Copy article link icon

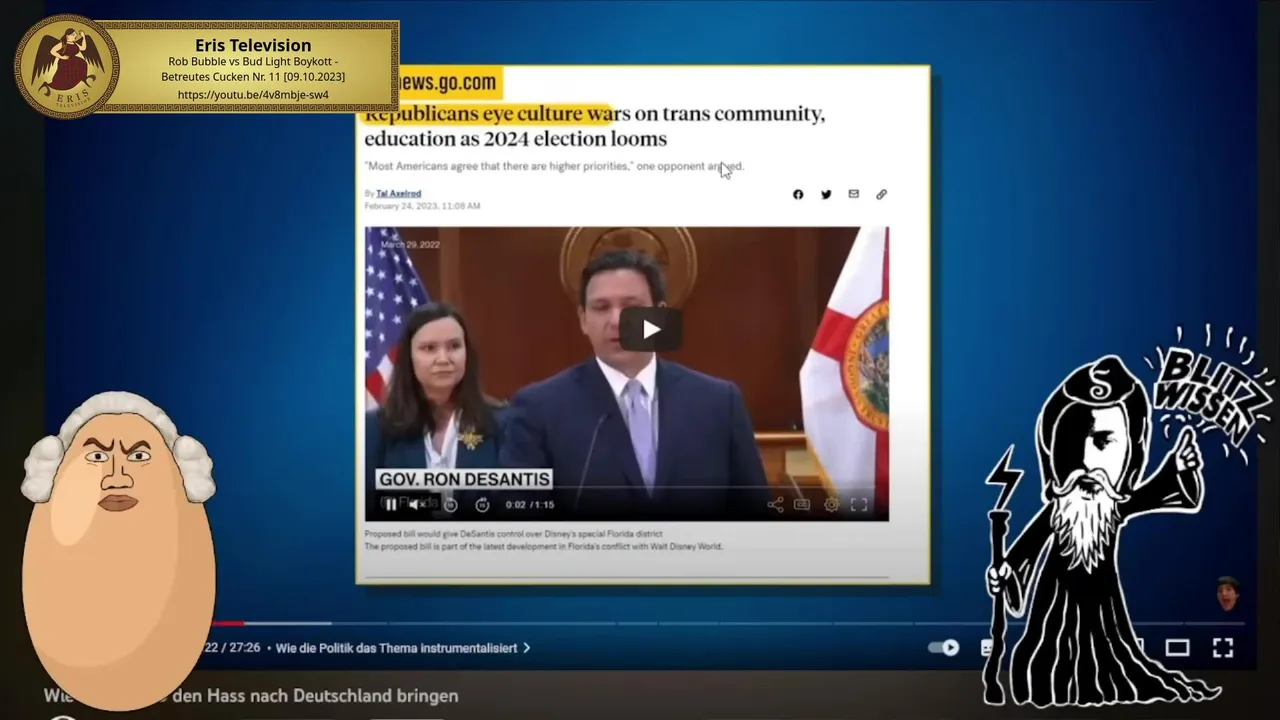(x=881, y=194)
